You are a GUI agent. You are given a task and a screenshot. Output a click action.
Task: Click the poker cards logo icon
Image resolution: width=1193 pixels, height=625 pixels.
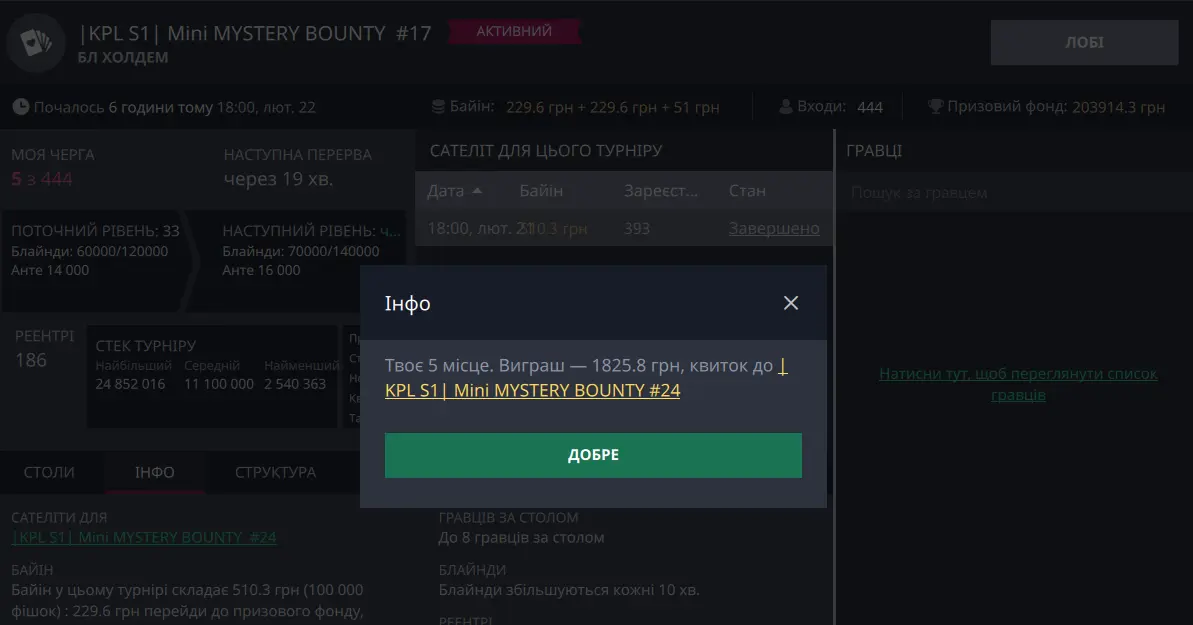[x=37, y=43]
